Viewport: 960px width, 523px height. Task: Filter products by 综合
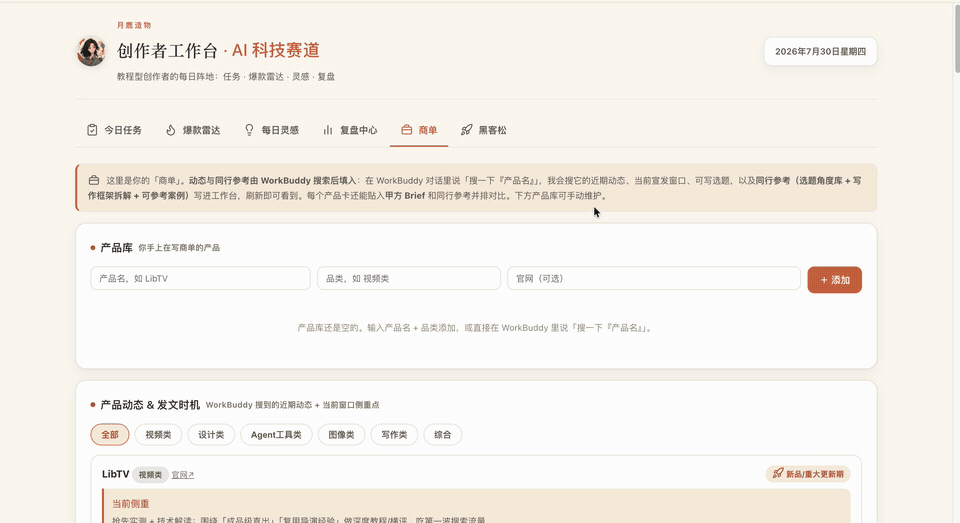[x=443, y=435]
